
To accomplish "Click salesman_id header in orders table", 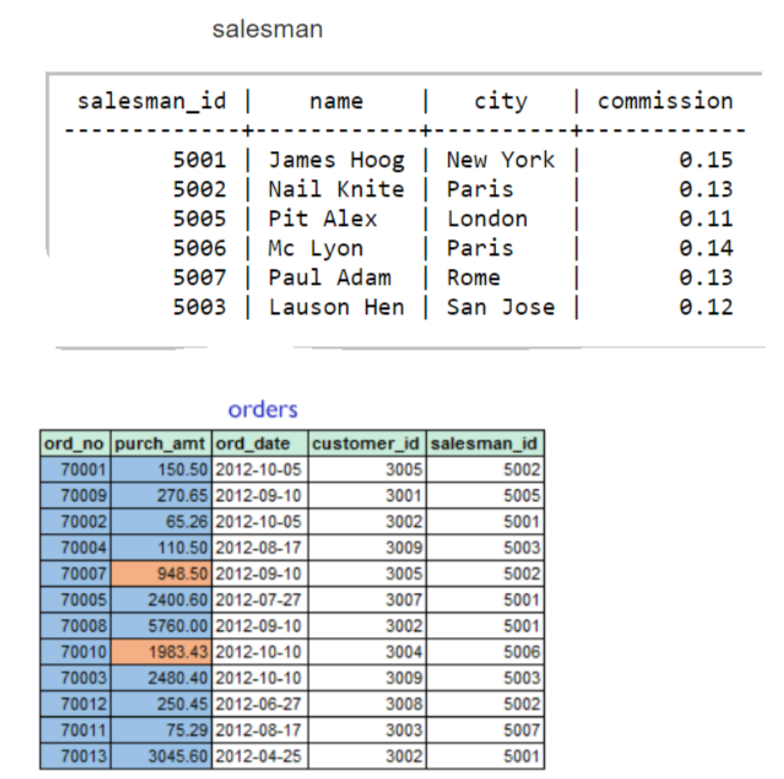I will pyautogui.click(x=484, y=444).
